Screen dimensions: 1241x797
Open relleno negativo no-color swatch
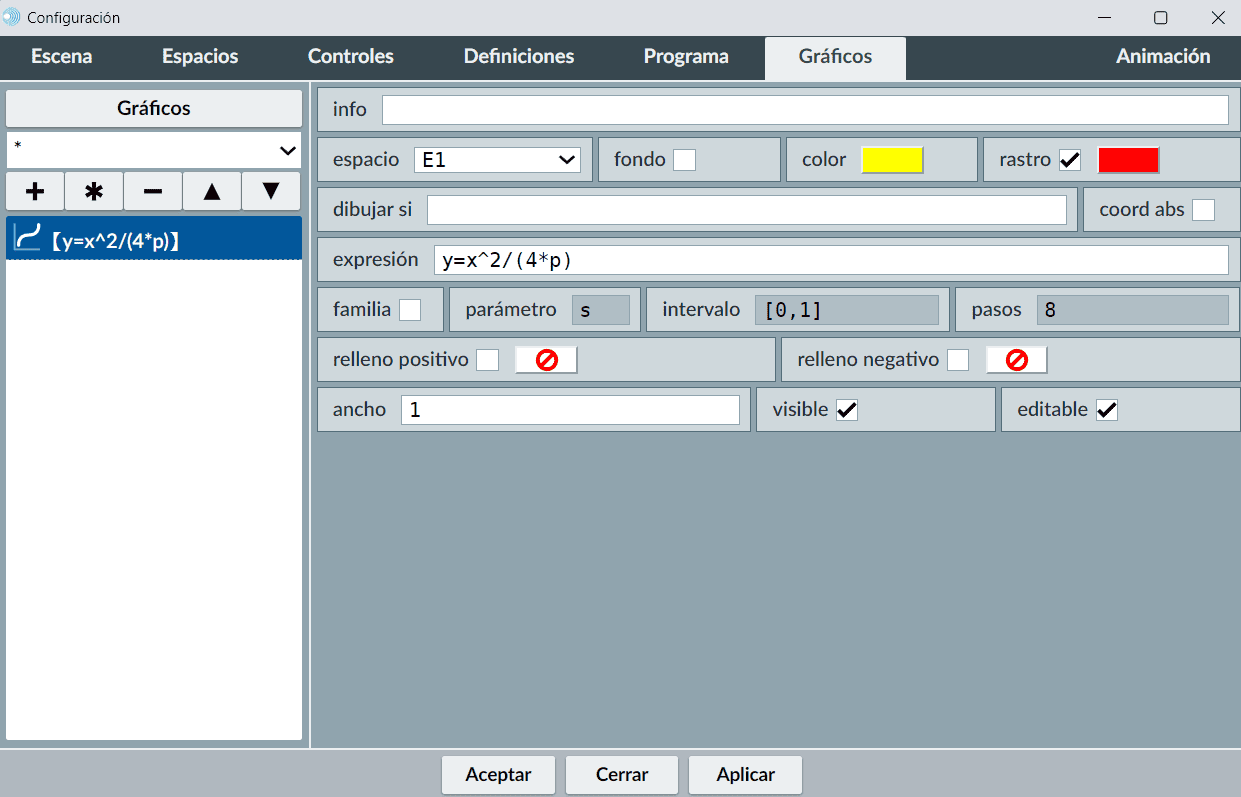tap(1016, 360)
